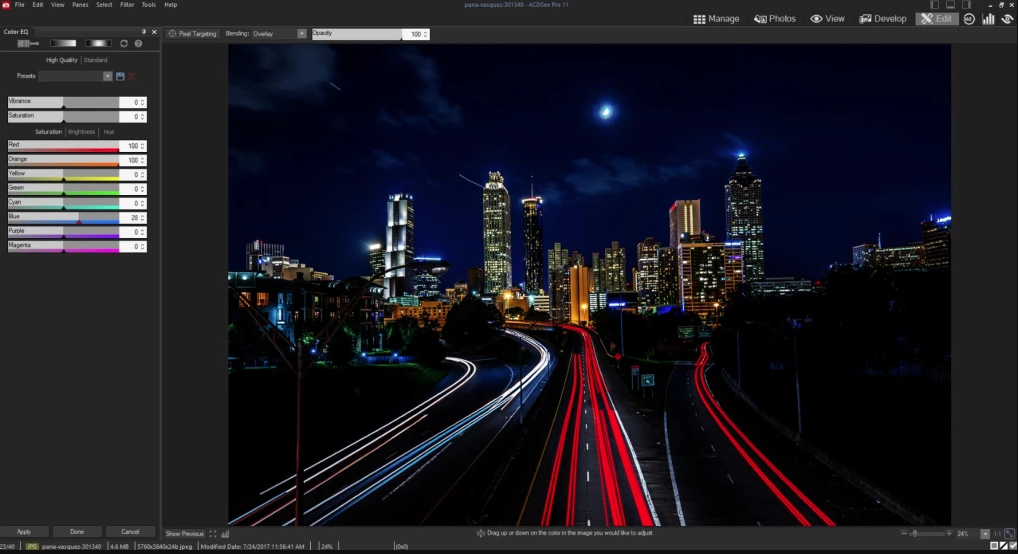
Task: Save preset using the floppy disk icon
Action: pos(120,76)
